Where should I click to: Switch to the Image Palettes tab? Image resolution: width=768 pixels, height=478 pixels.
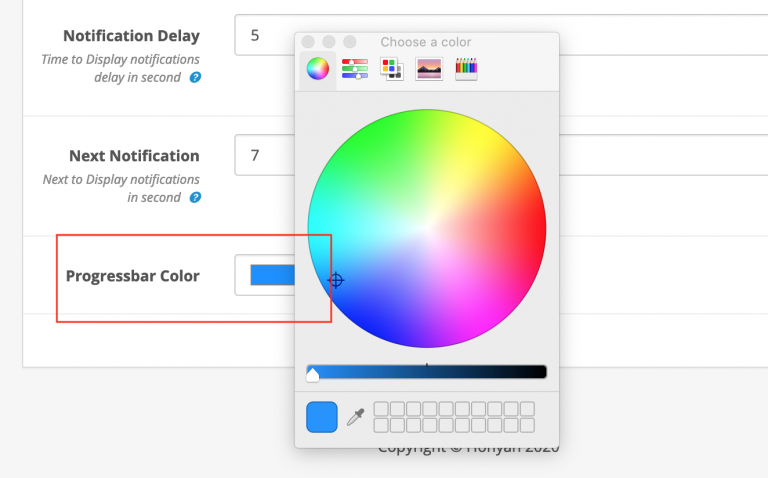(x=429, y=69)
